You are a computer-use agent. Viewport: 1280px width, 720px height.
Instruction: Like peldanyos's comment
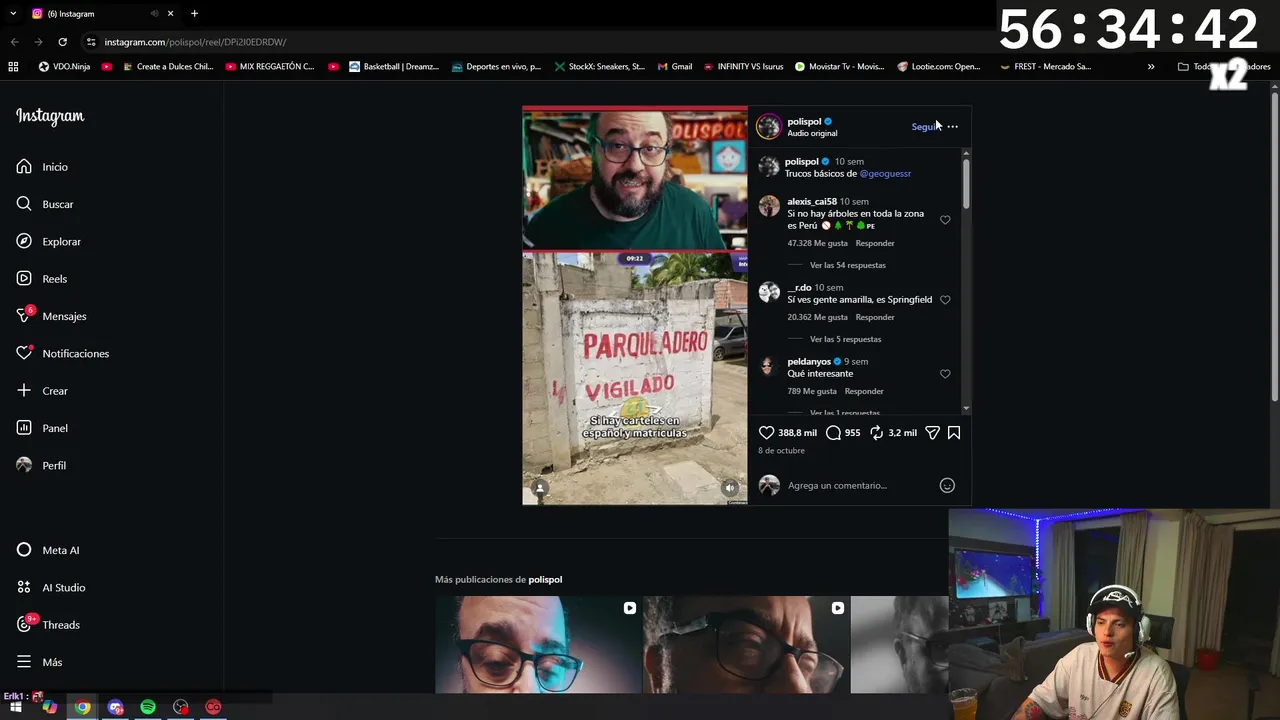click(945, 374)
